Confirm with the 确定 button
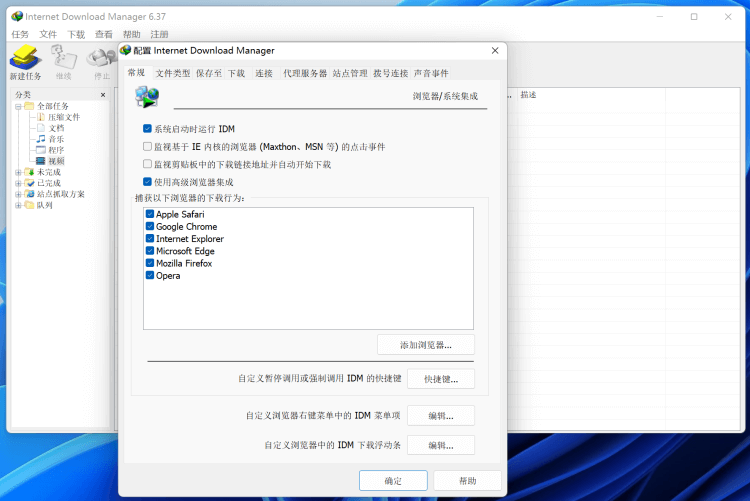 [393, 480]
